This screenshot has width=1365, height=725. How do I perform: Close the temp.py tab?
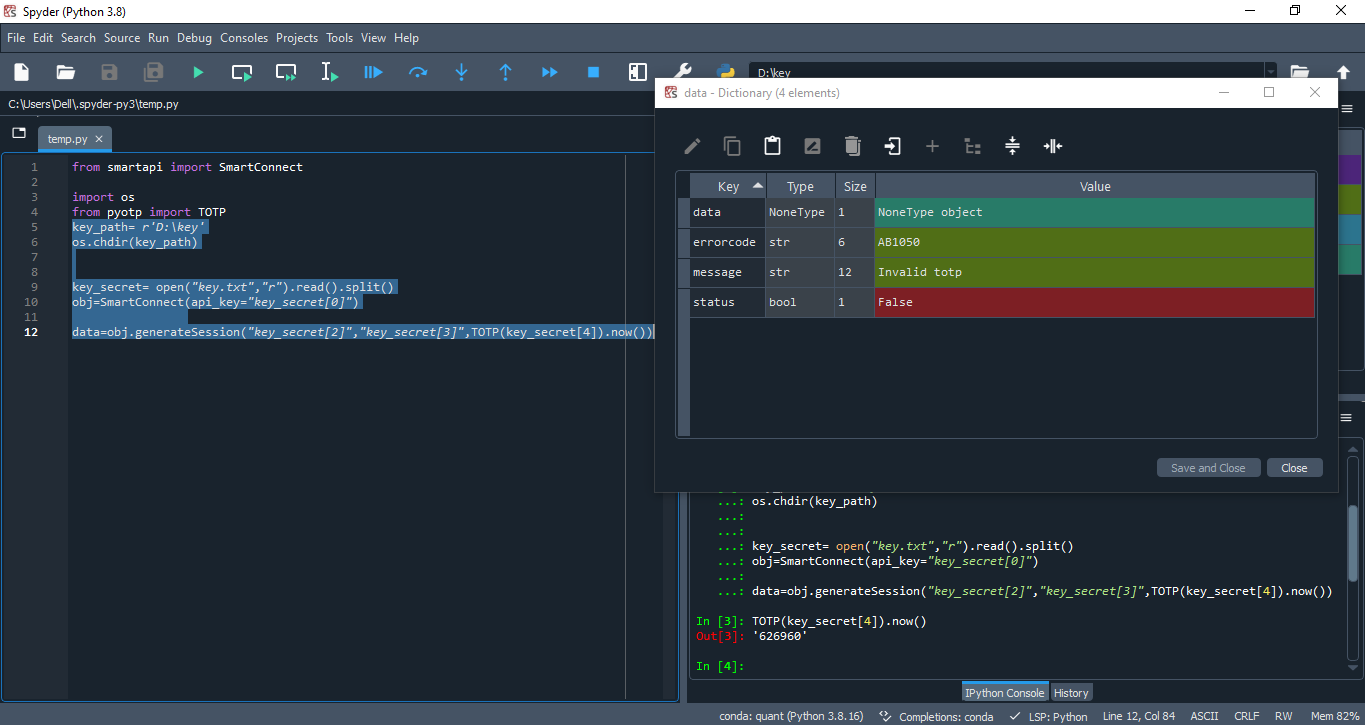(99, 139)
